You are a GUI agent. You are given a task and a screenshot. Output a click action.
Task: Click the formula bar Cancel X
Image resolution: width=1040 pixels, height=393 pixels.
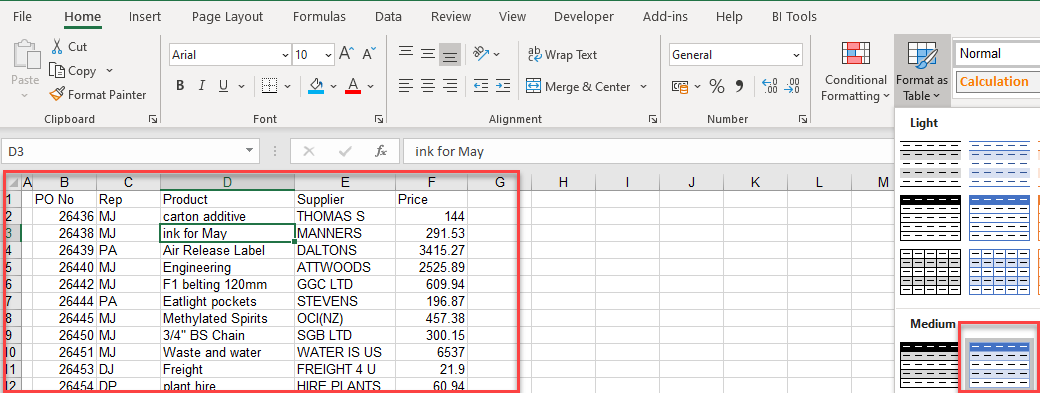click(308, 151)
